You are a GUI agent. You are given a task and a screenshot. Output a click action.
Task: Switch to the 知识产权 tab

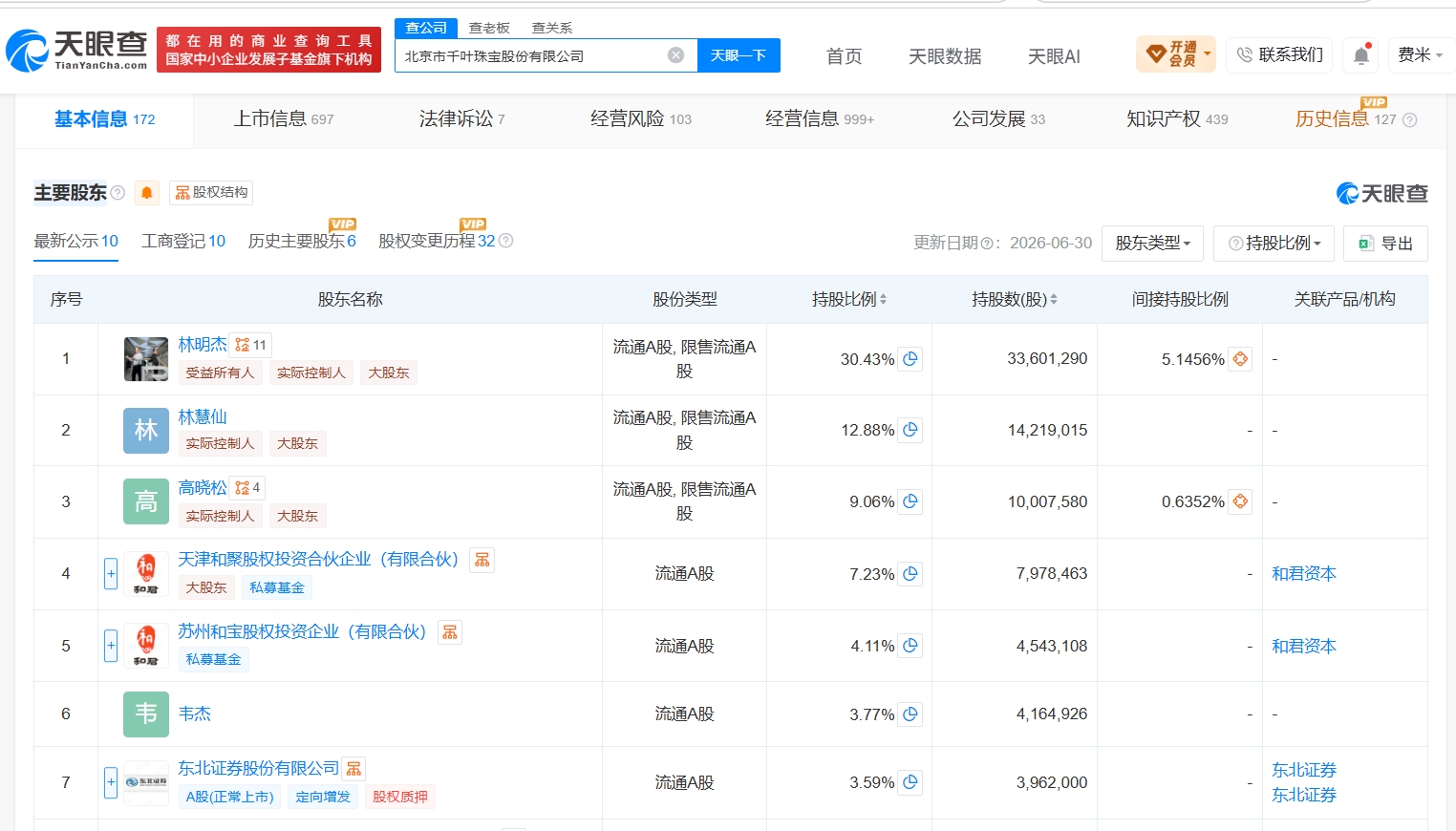point(1177,119)
